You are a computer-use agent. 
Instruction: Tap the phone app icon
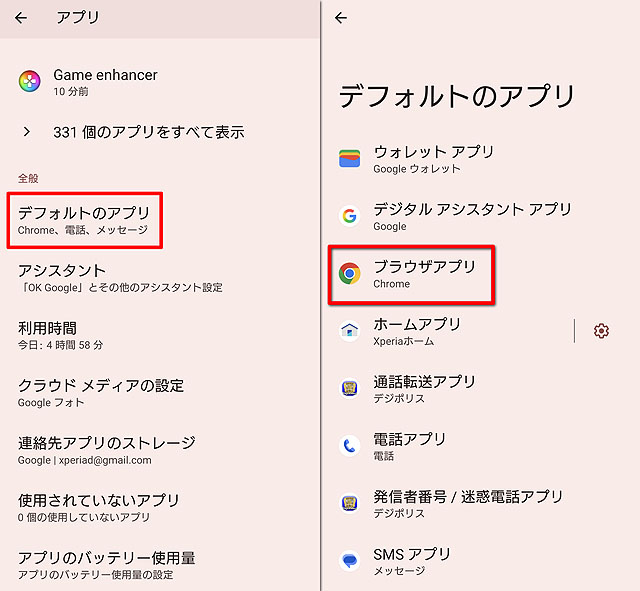pos(349,446)
